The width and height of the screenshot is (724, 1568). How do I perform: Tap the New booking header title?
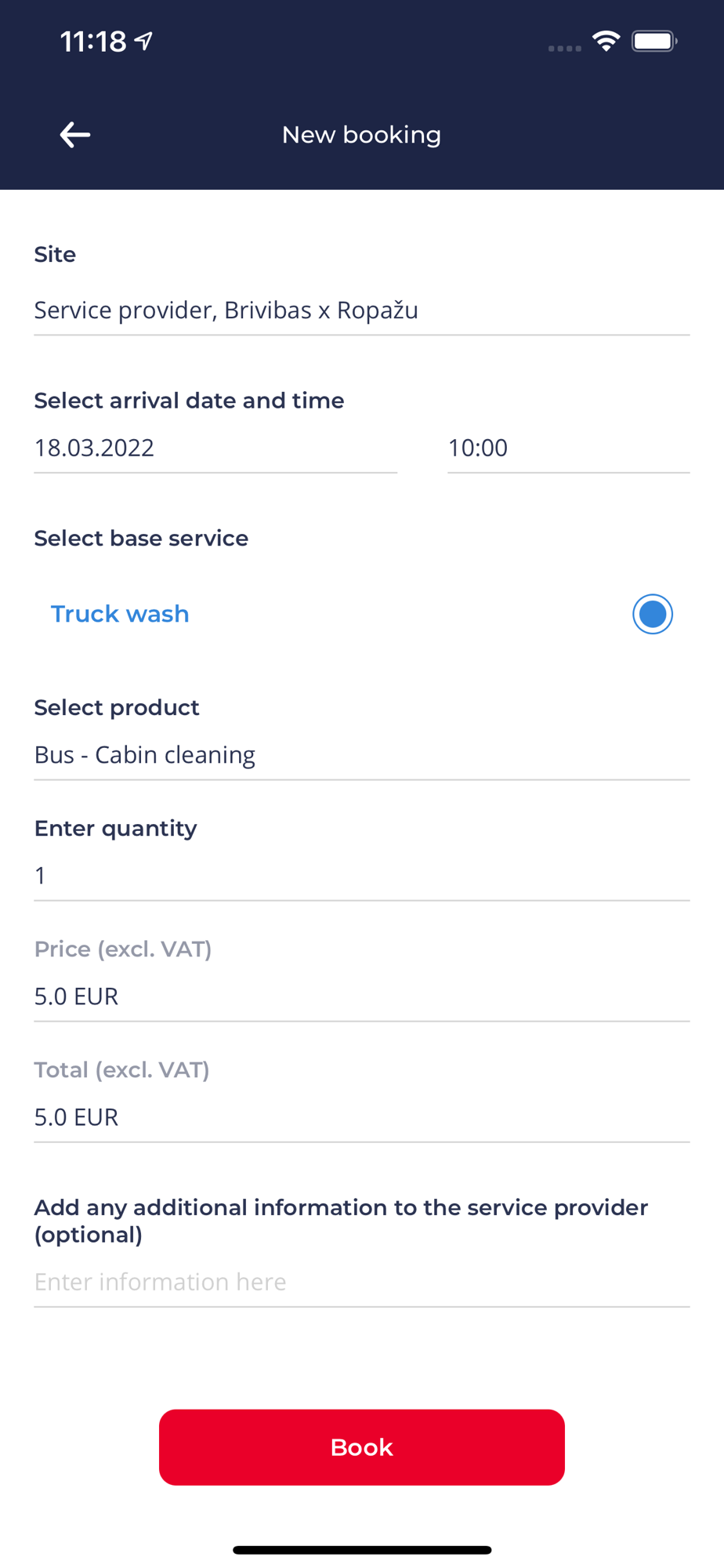coord(361,135)
